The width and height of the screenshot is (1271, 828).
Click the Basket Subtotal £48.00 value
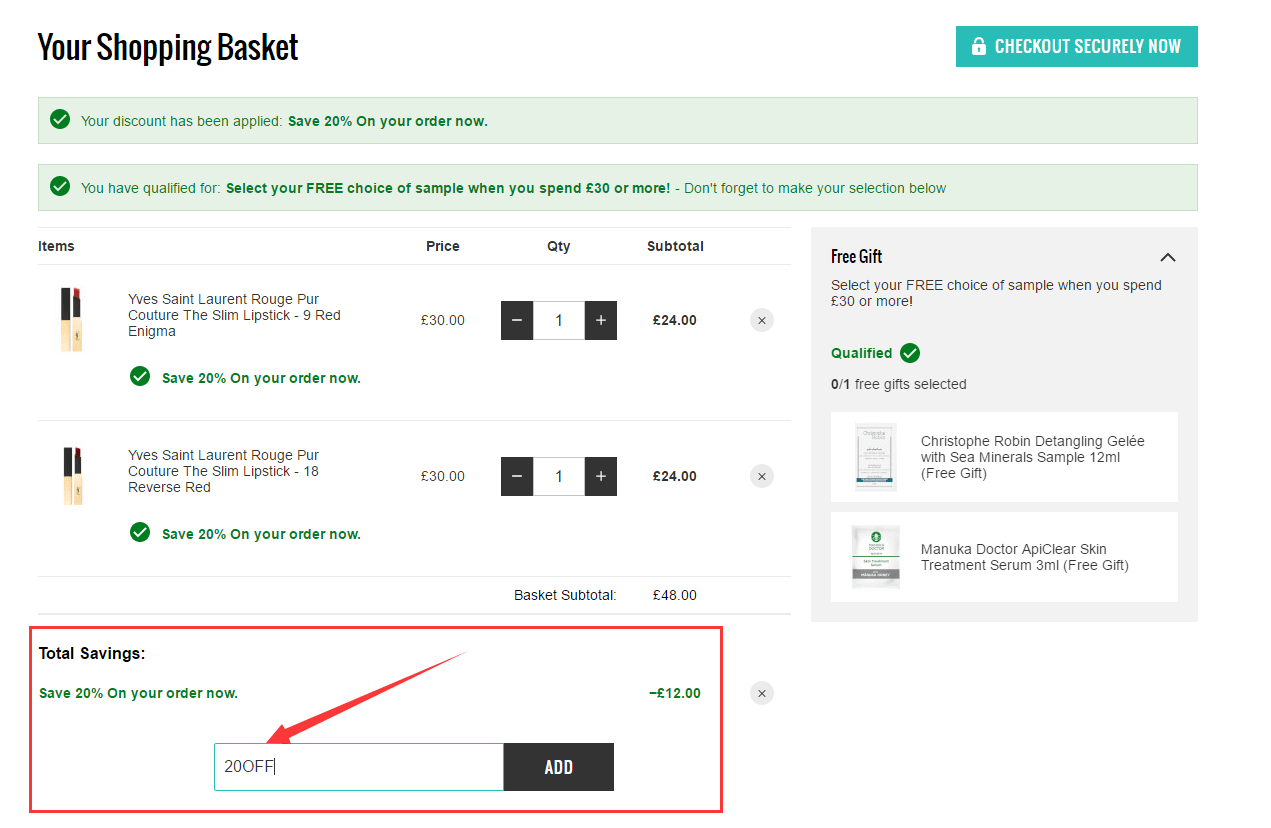tap(675, 595)
